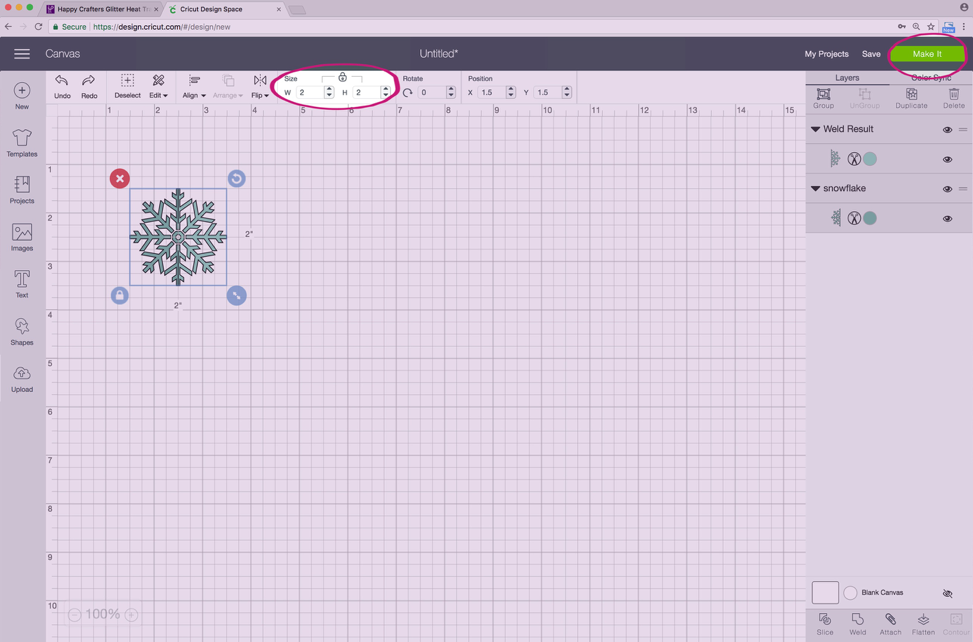
Task: Select the snowflake image on canvas
Action: (x=178, y=237)
